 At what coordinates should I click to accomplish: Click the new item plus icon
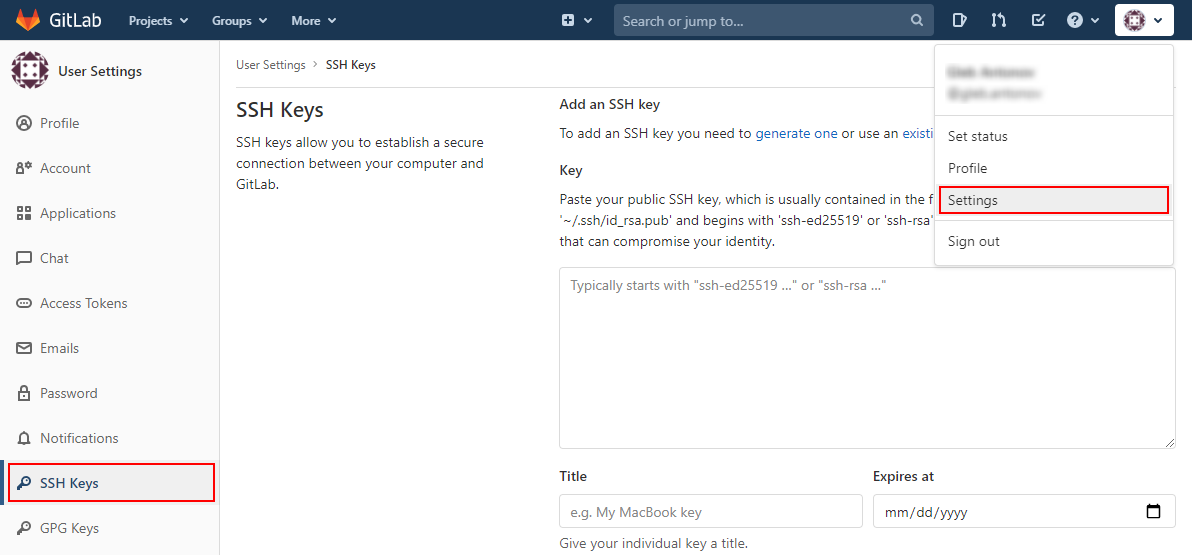[568, 21]
